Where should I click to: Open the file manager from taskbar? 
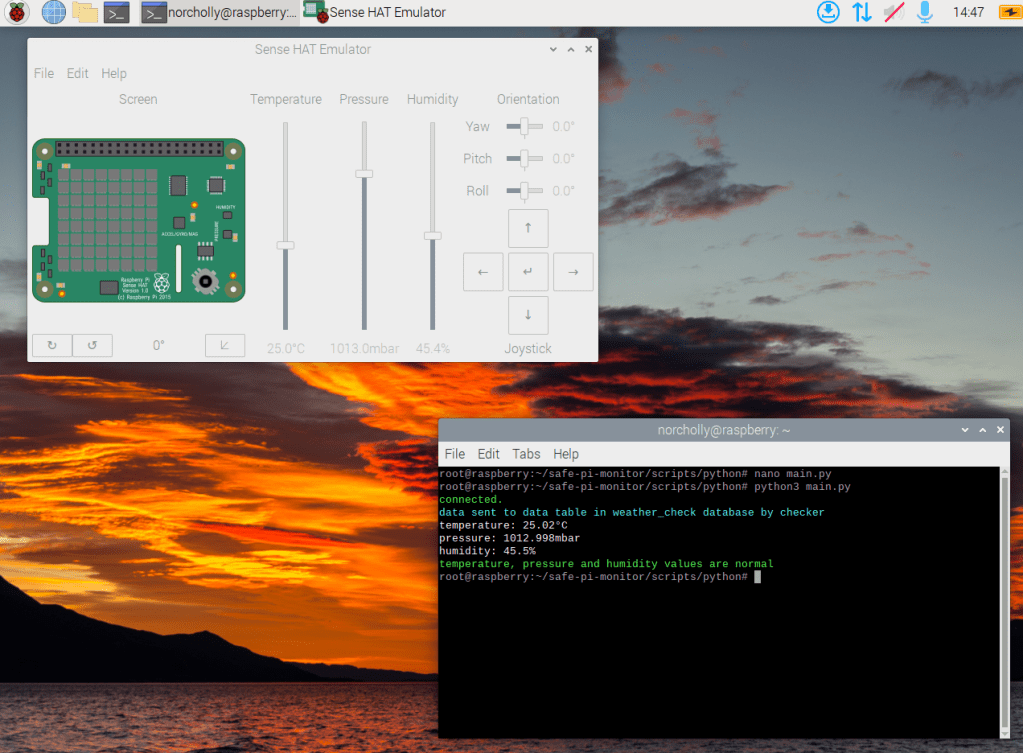pos(85,13)
